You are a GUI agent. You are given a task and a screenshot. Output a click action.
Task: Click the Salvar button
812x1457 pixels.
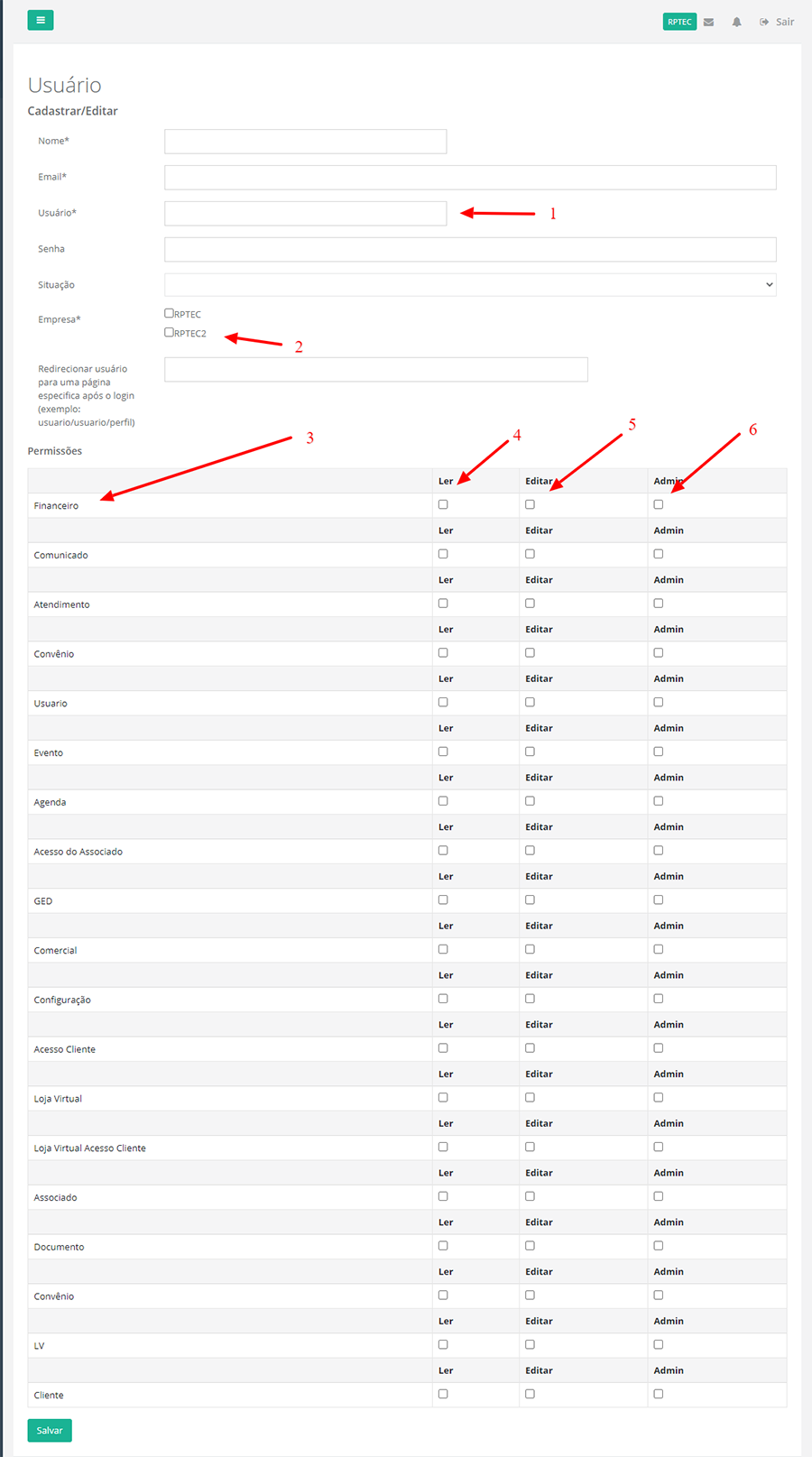coord(50,1430)
